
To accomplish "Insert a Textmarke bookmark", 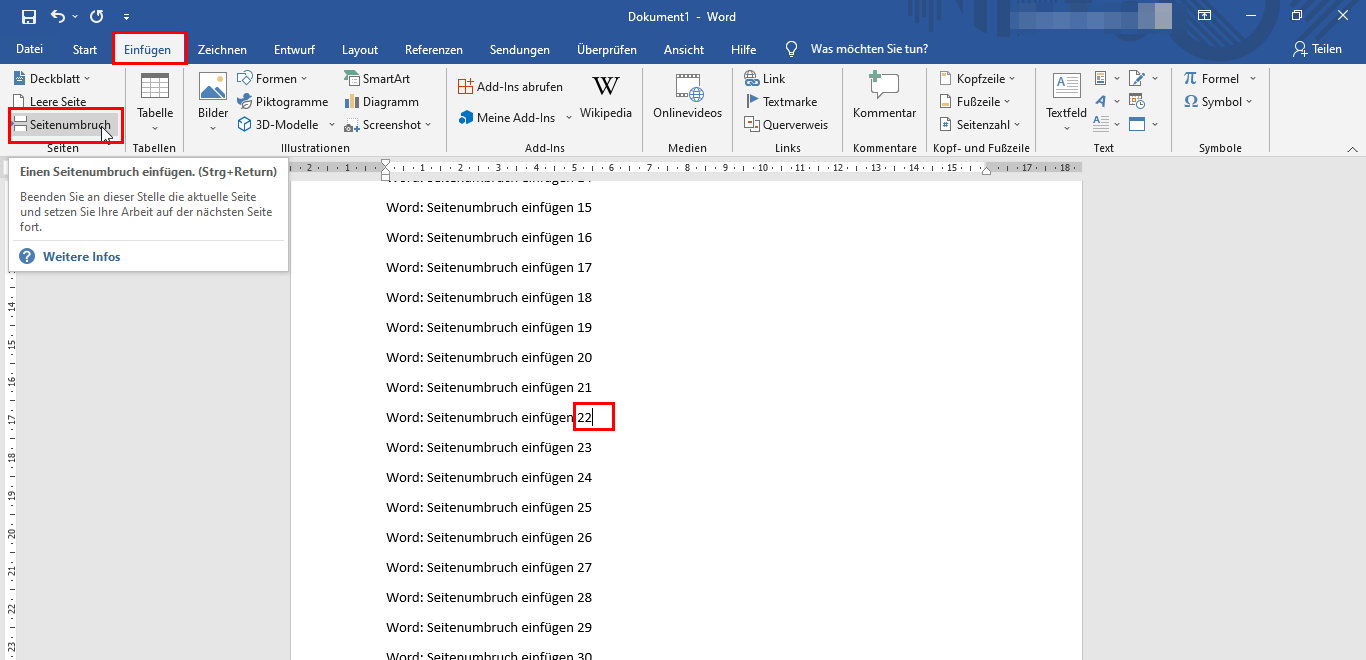I will point(781,101).
